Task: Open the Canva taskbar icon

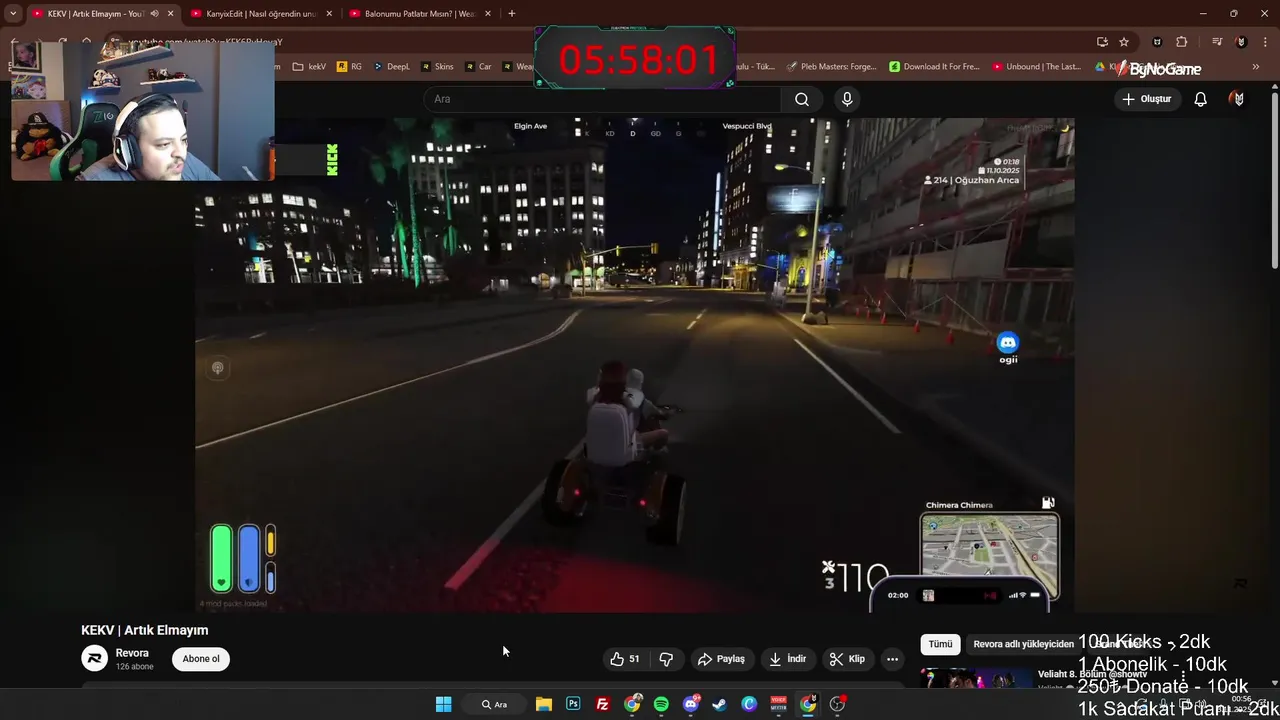Action: (x=749, y=704)
